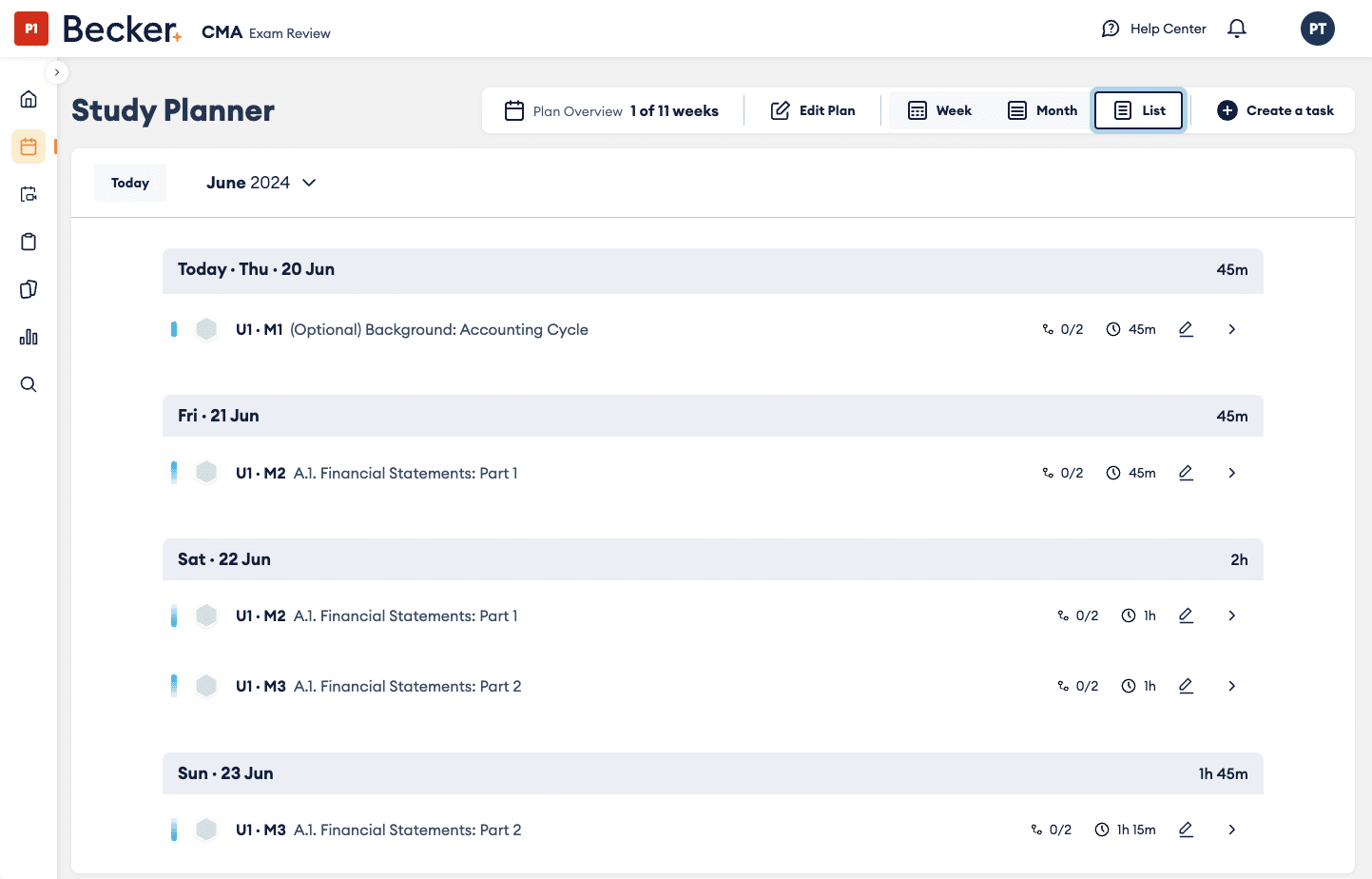1372x879 pixels.
Task: Click the blue progress bar beside U1 M3
Action: [174, 685]
